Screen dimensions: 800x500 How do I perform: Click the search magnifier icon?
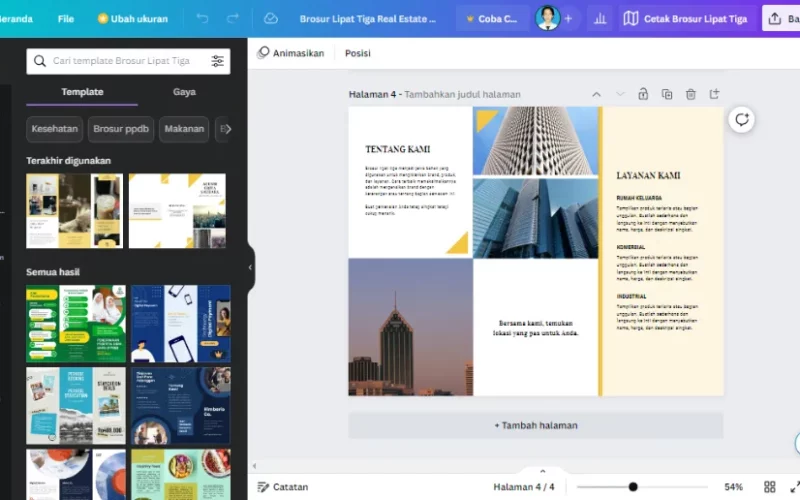(x=39, y=61)
